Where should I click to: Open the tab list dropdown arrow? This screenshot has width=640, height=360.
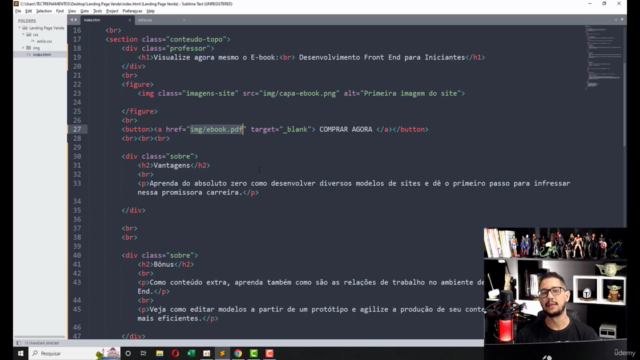(622, 20)
